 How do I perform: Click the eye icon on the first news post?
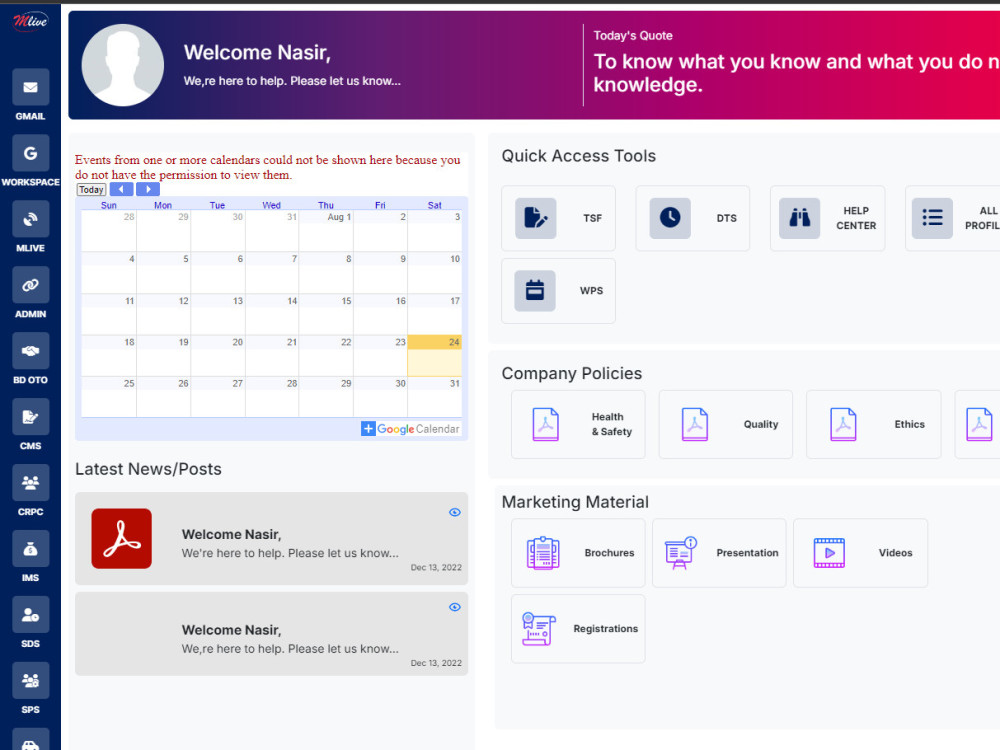(x=455, y=512)
